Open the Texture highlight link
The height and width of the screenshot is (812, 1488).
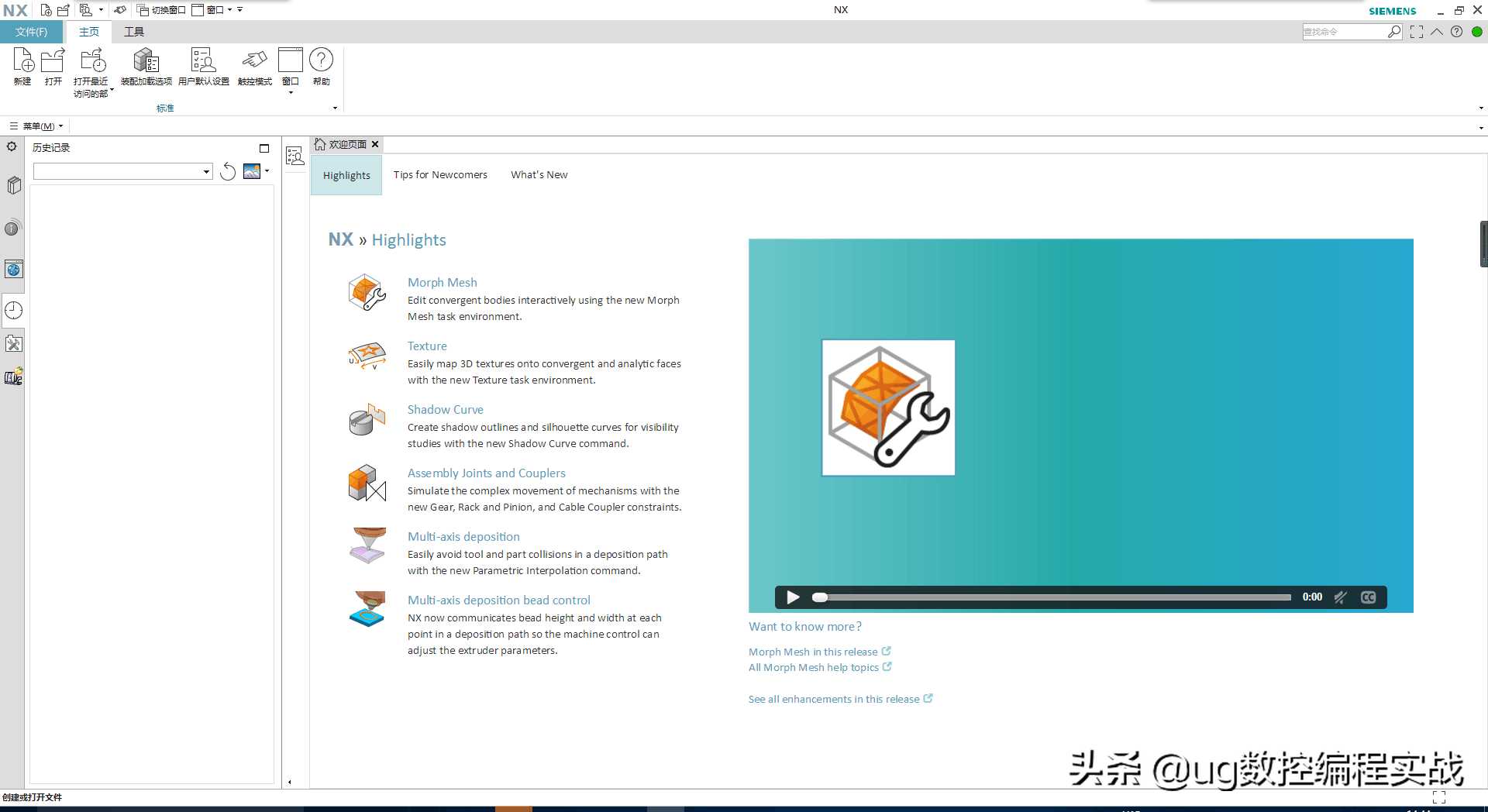coord(427,346)
